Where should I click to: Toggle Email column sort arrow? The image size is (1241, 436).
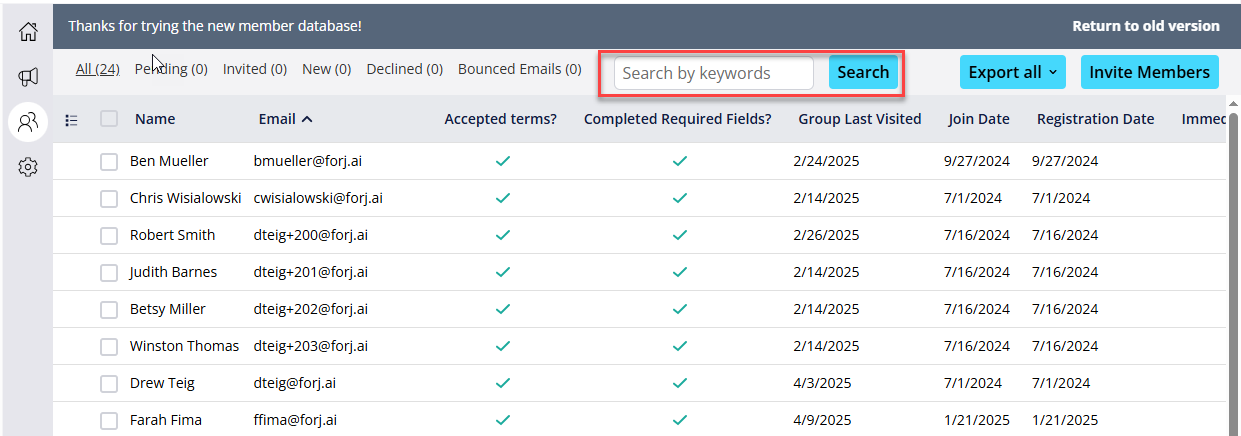tap(307, 119)
